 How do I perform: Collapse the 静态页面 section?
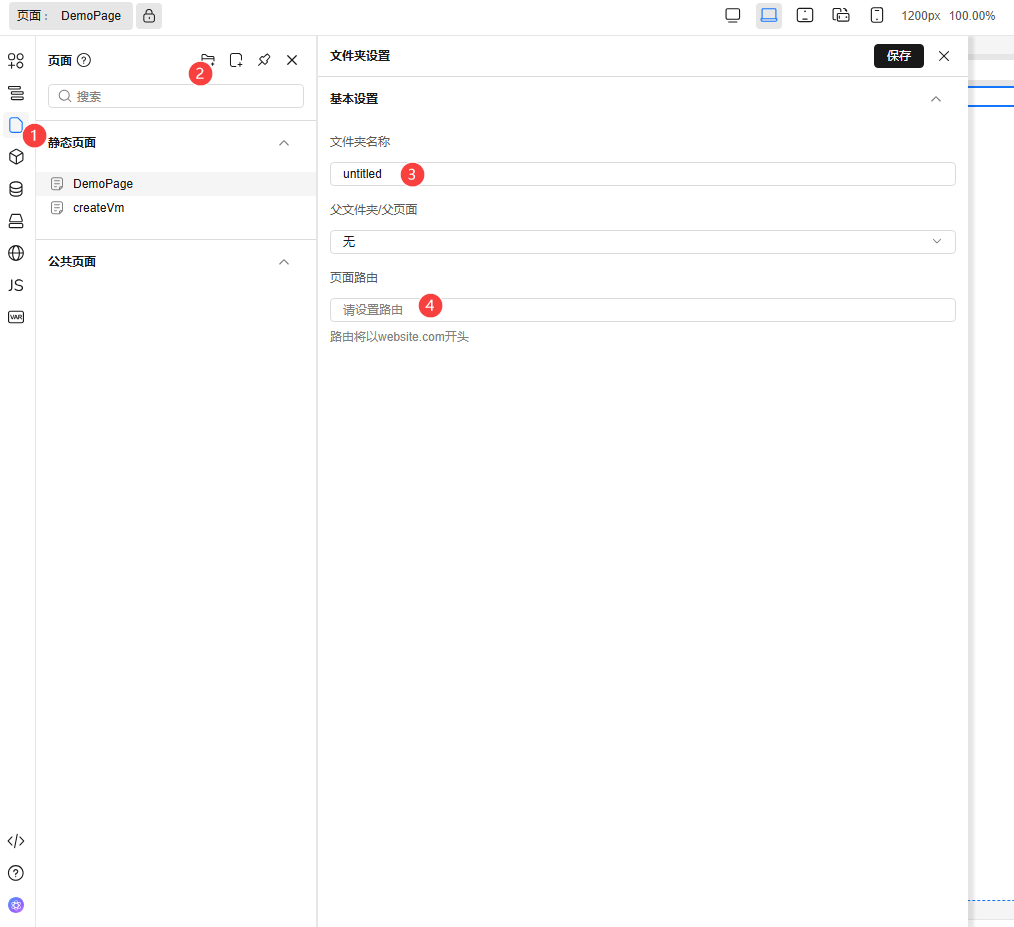pyautogui.click(x=284, y=143)
